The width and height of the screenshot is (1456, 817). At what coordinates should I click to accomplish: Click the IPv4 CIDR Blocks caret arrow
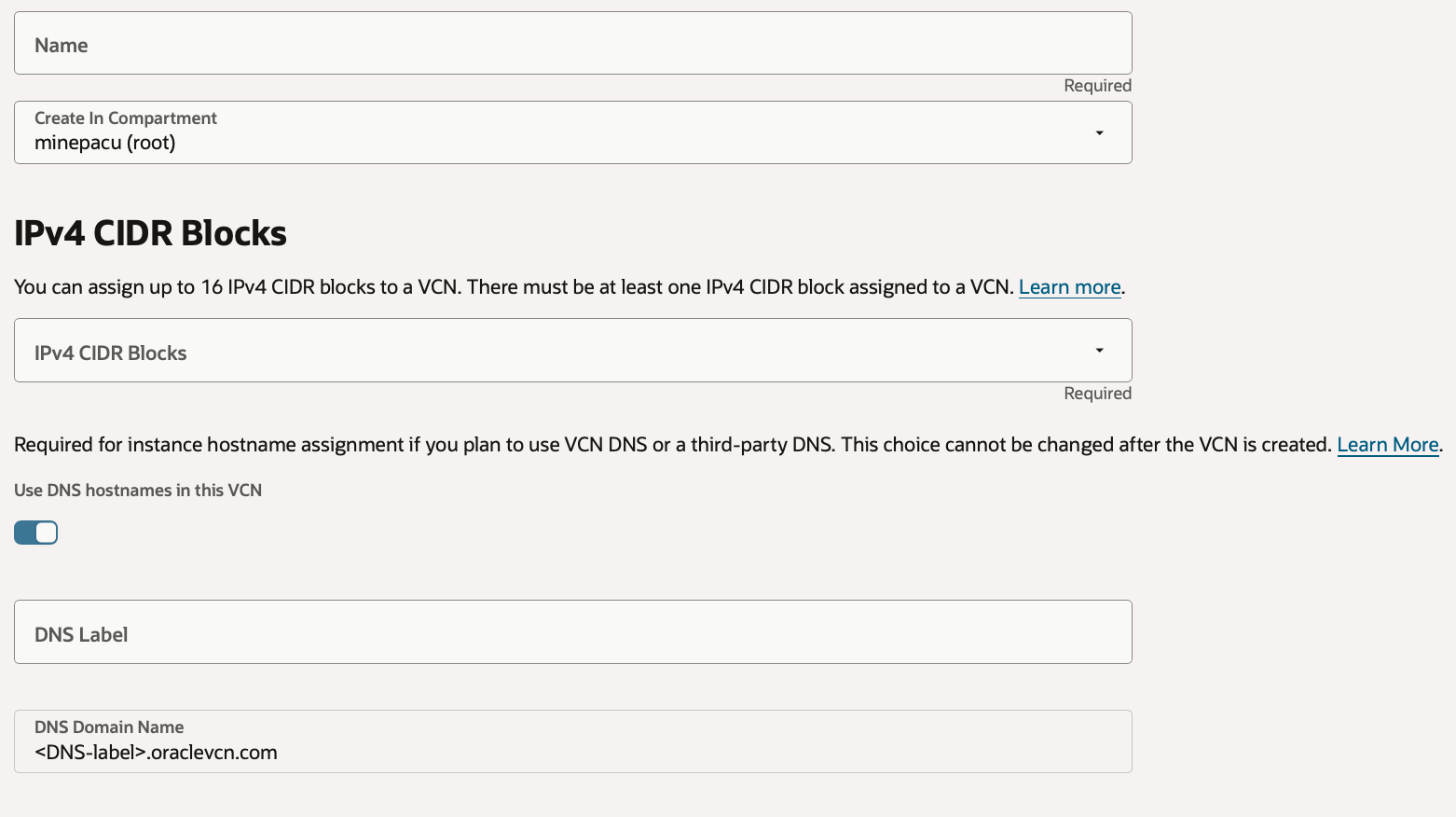(1099, 351)
